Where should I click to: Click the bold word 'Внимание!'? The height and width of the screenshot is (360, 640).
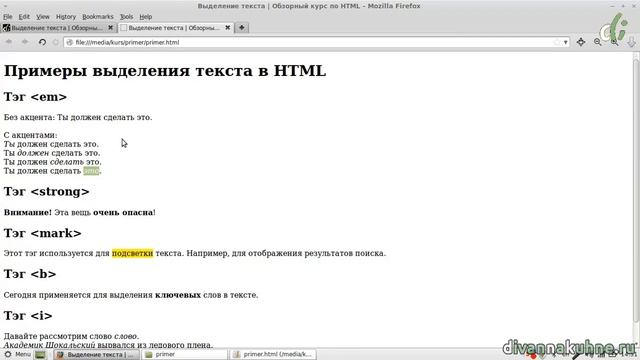[28, 213]
